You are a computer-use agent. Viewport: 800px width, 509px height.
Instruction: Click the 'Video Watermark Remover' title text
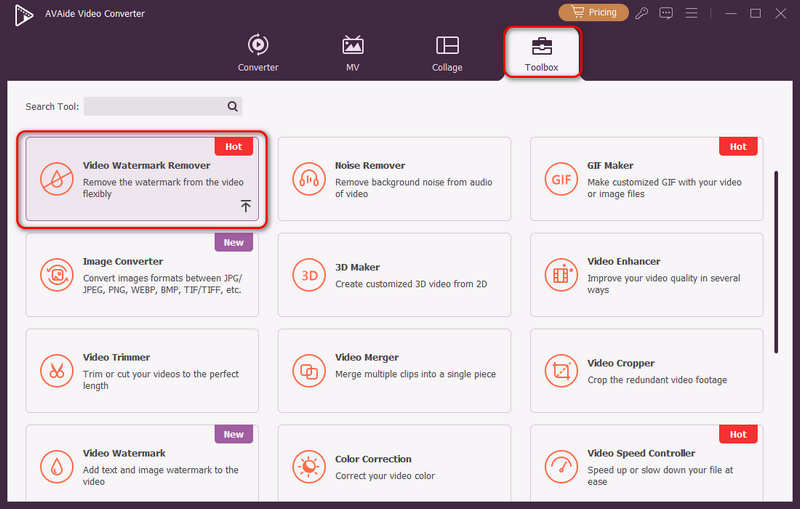[146, 165]
